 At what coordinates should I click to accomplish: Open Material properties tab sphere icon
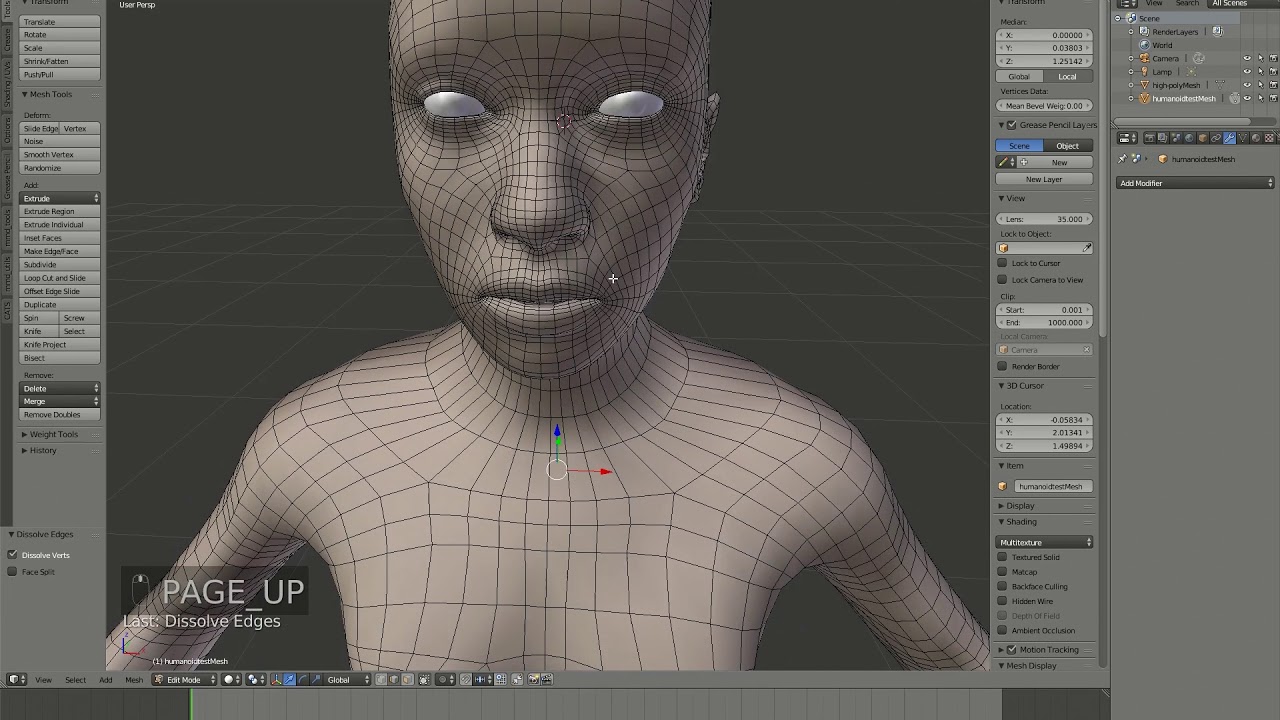[1256, 138]
